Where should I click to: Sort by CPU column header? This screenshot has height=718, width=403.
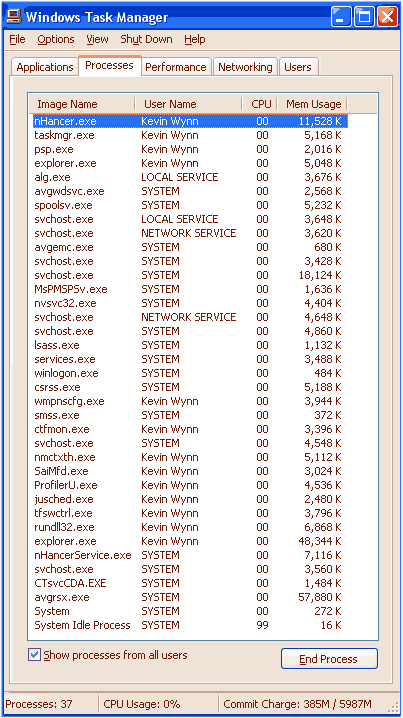point(260,104)
